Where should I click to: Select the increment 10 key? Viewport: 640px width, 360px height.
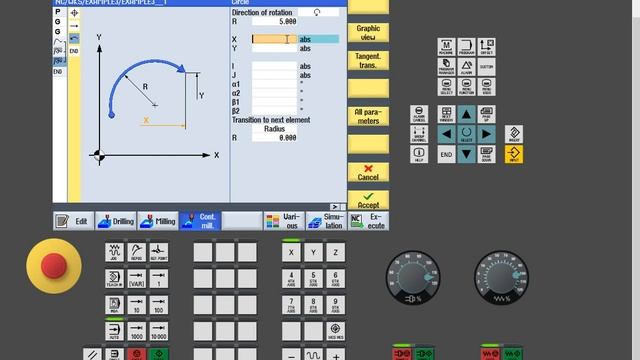pos(136,305)
